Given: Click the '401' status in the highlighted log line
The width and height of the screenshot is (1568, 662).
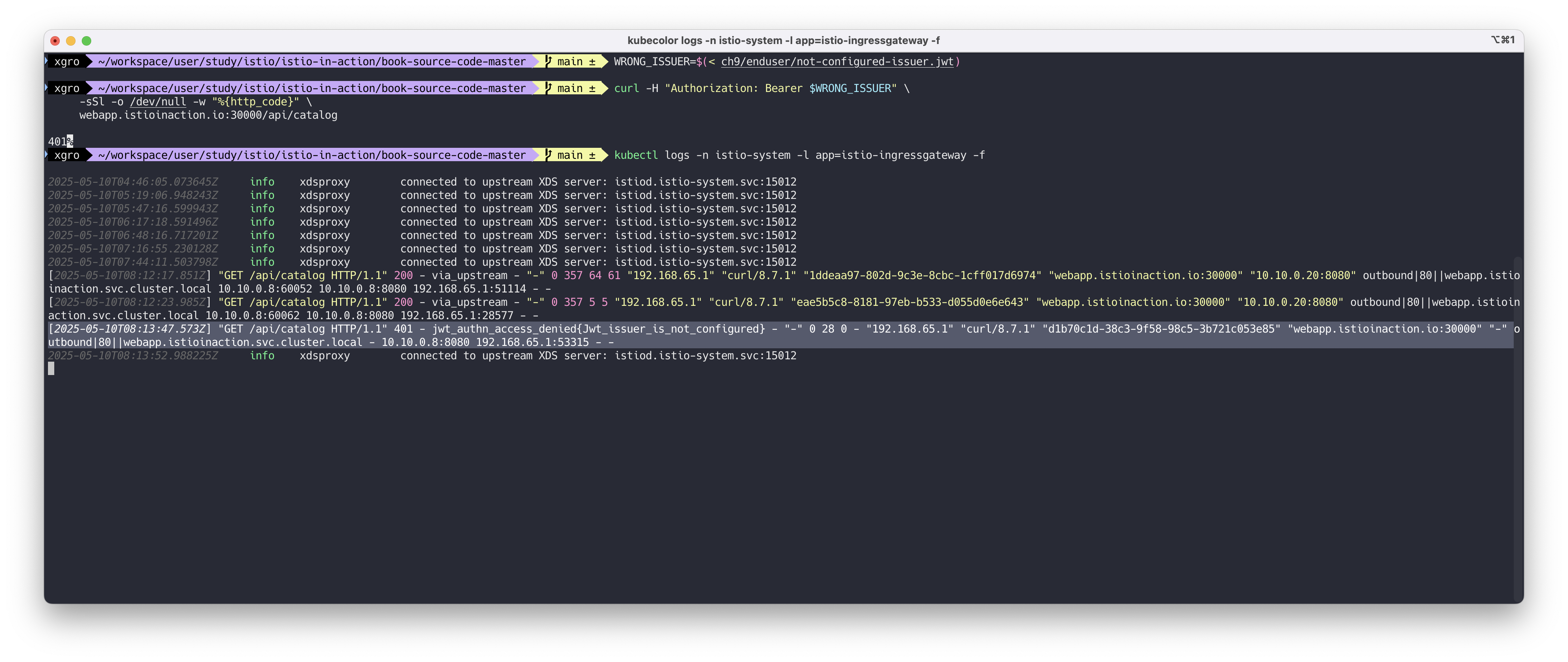Looking at the screenshot, I should tap(403, 329).
